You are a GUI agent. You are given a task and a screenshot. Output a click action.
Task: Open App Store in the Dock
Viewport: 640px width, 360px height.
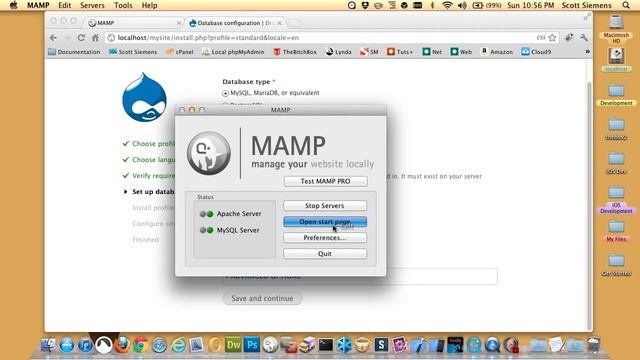[x=67, y=345]
